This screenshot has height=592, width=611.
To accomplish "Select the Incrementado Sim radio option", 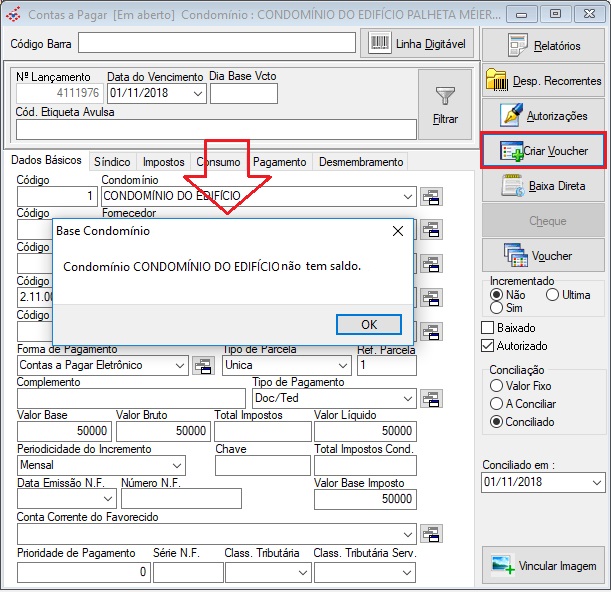I will [x=495, y=308].
